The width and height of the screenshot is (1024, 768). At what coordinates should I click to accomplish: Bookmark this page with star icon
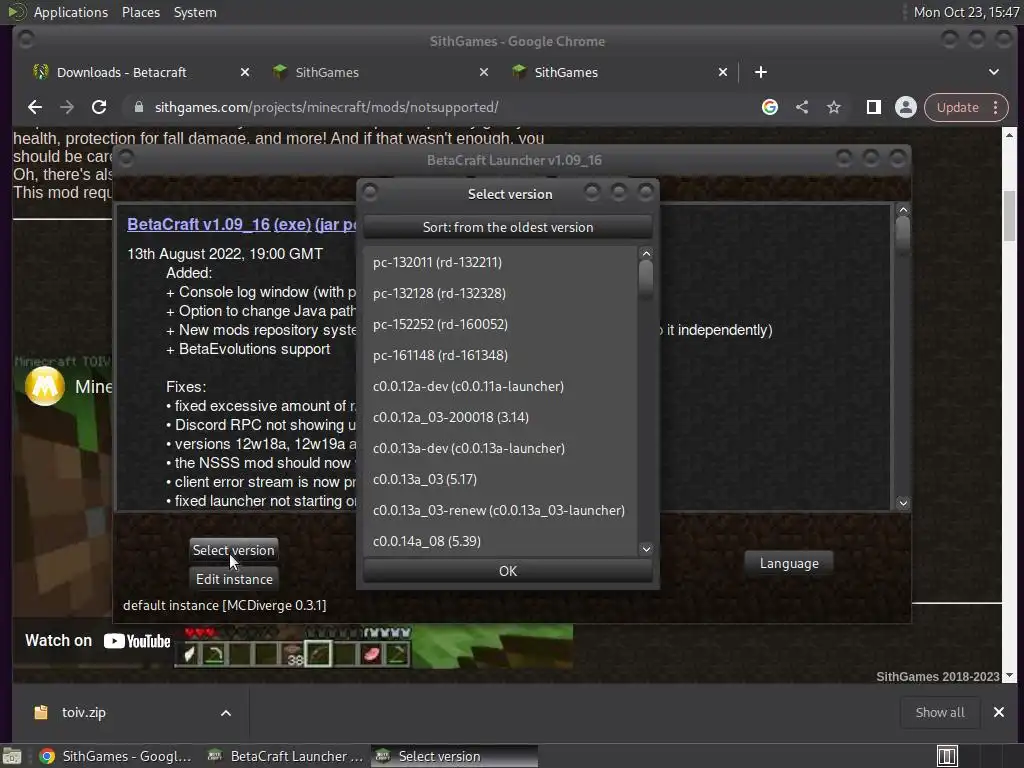tap(834, 107)
